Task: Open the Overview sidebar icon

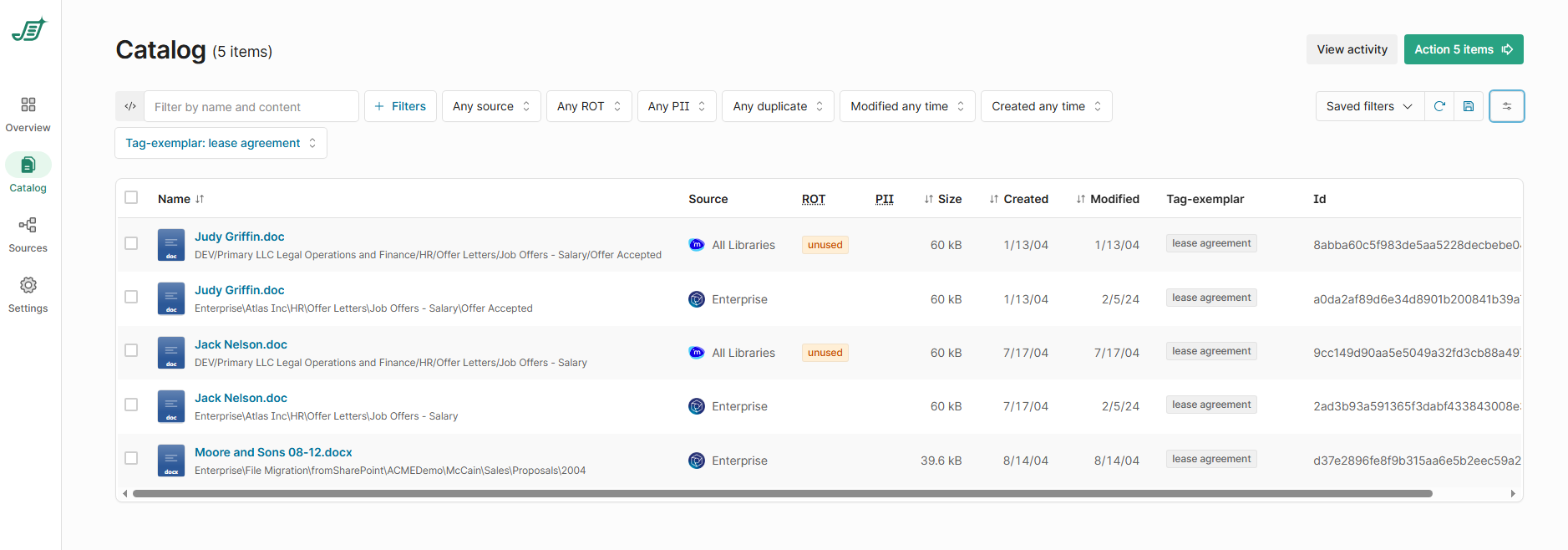Action: click(x=28, y=104)
